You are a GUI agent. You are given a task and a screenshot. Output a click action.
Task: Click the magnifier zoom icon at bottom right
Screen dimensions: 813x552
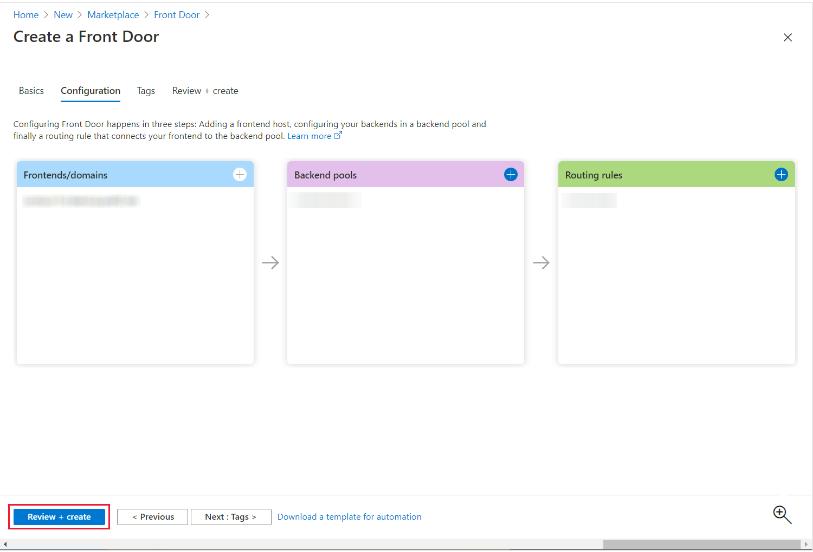pyautogui.click(x=782, y=515)
